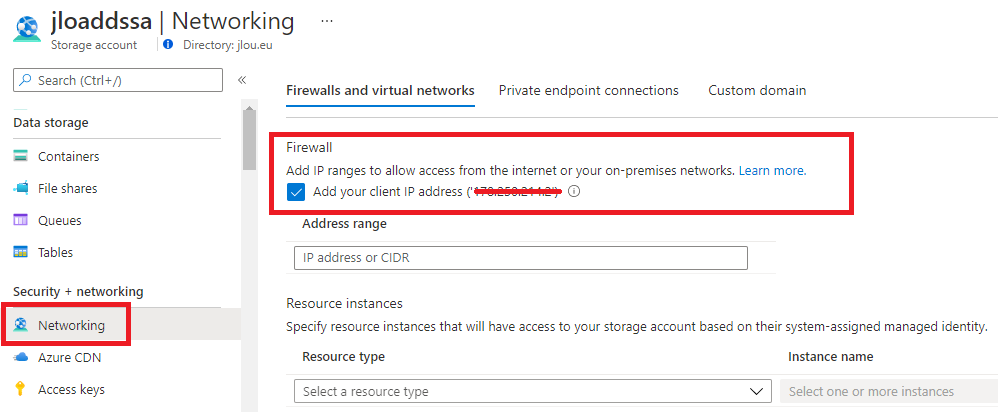Click the info icon beside client IP
Viewport: 998px width, 417px height.
573,191
